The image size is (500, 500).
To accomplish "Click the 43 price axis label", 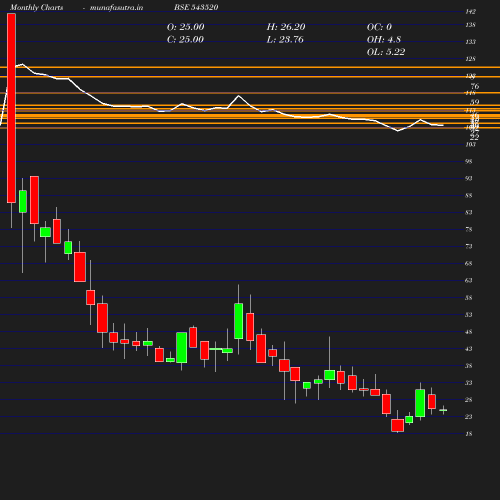I will pos(469,349).
